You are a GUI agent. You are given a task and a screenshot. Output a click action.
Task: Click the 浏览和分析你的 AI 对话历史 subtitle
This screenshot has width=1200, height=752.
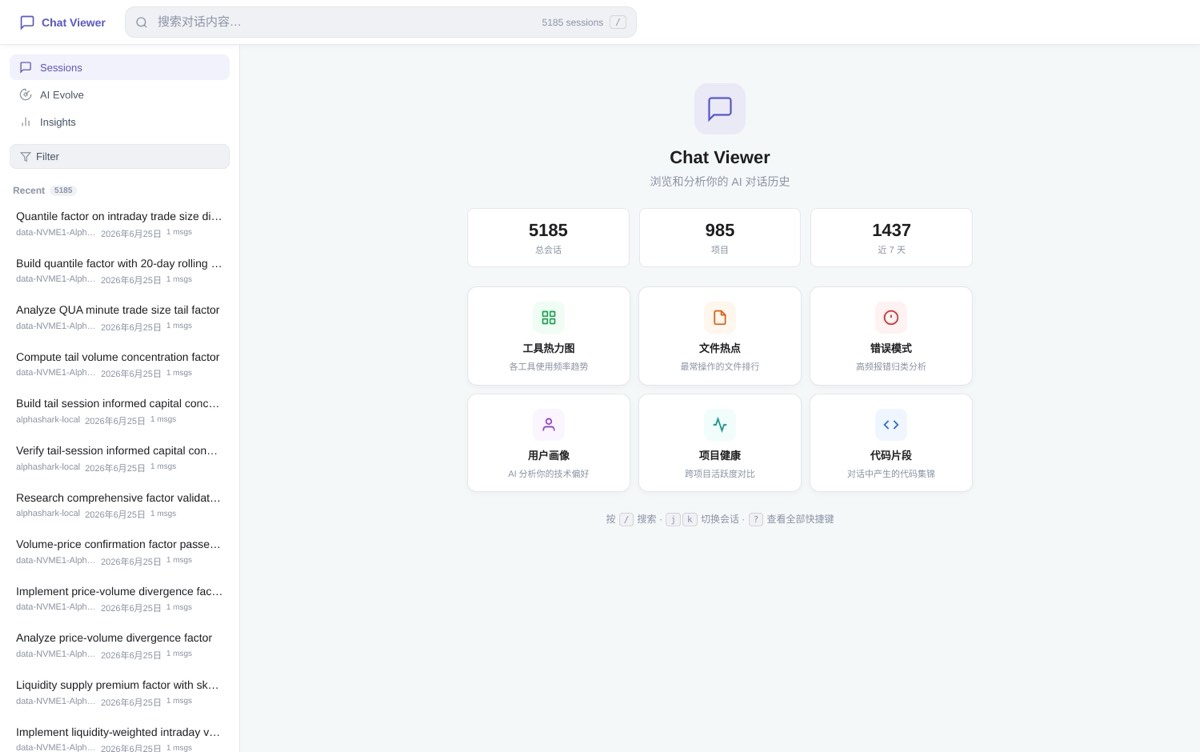[x=720, y=181]
